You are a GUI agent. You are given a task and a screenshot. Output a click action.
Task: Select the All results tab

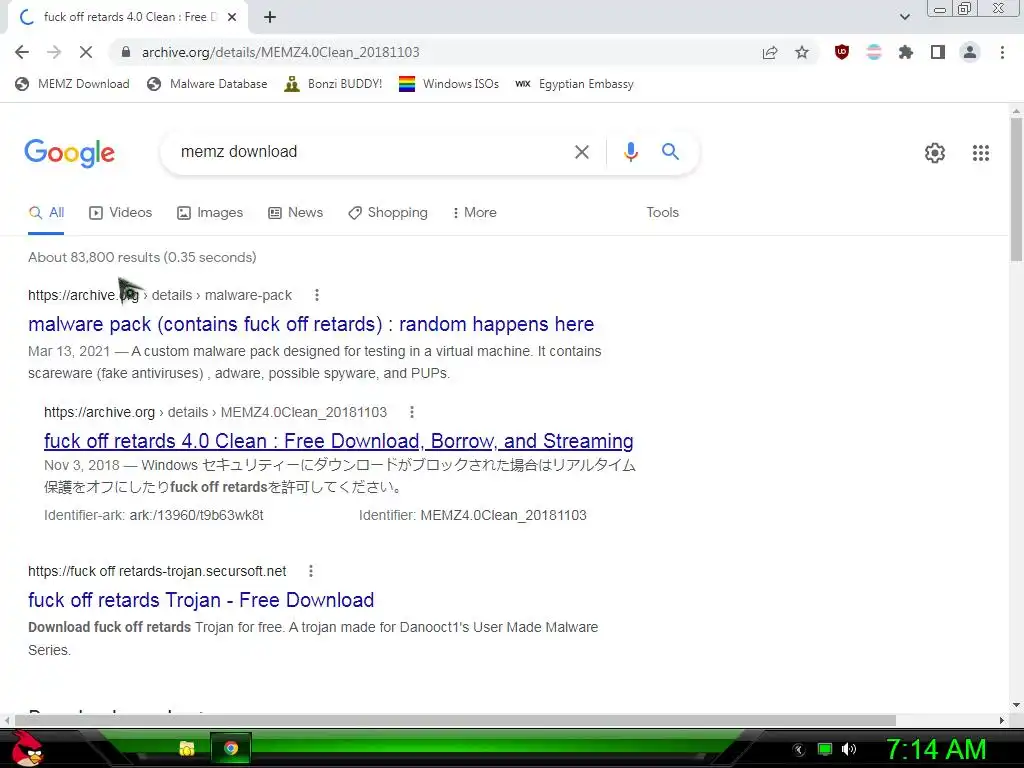[x=46, y=213]
